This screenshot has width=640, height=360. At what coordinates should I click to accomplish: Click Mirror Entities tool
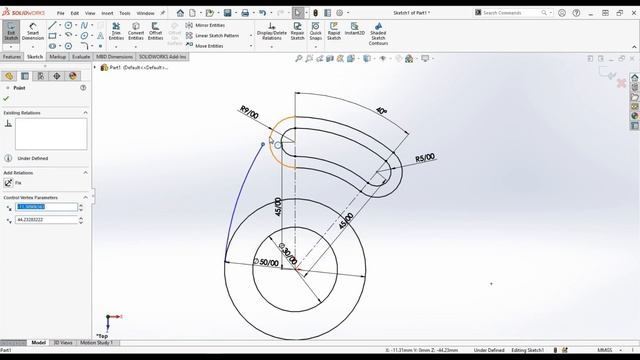[x=206, y=25]
